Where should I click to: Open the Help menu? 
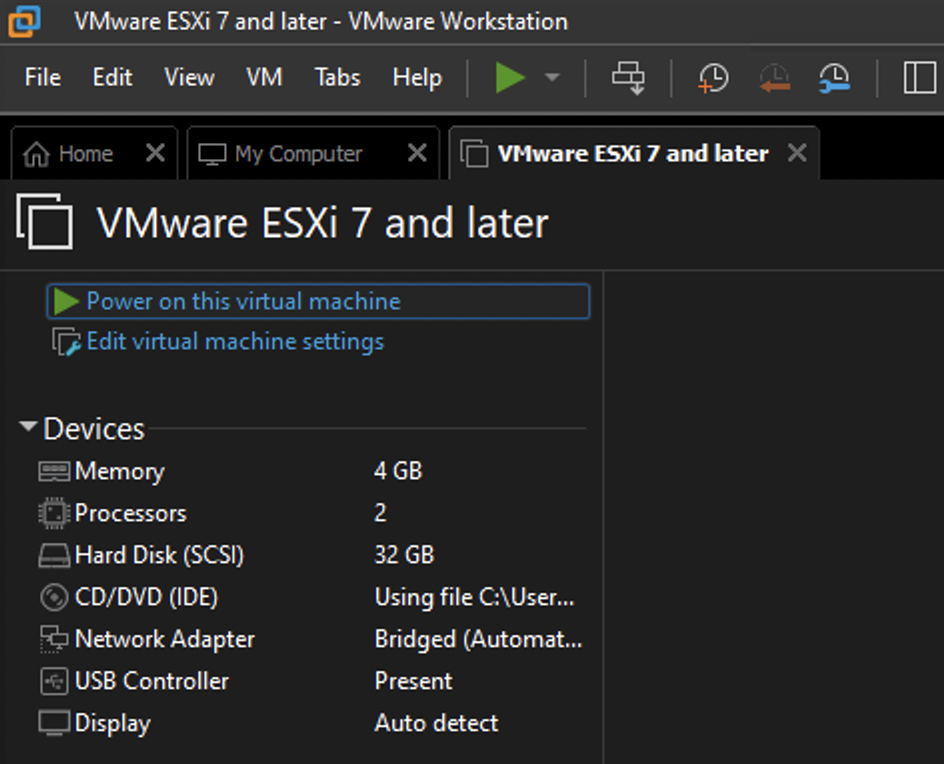[x=417, y=78]
